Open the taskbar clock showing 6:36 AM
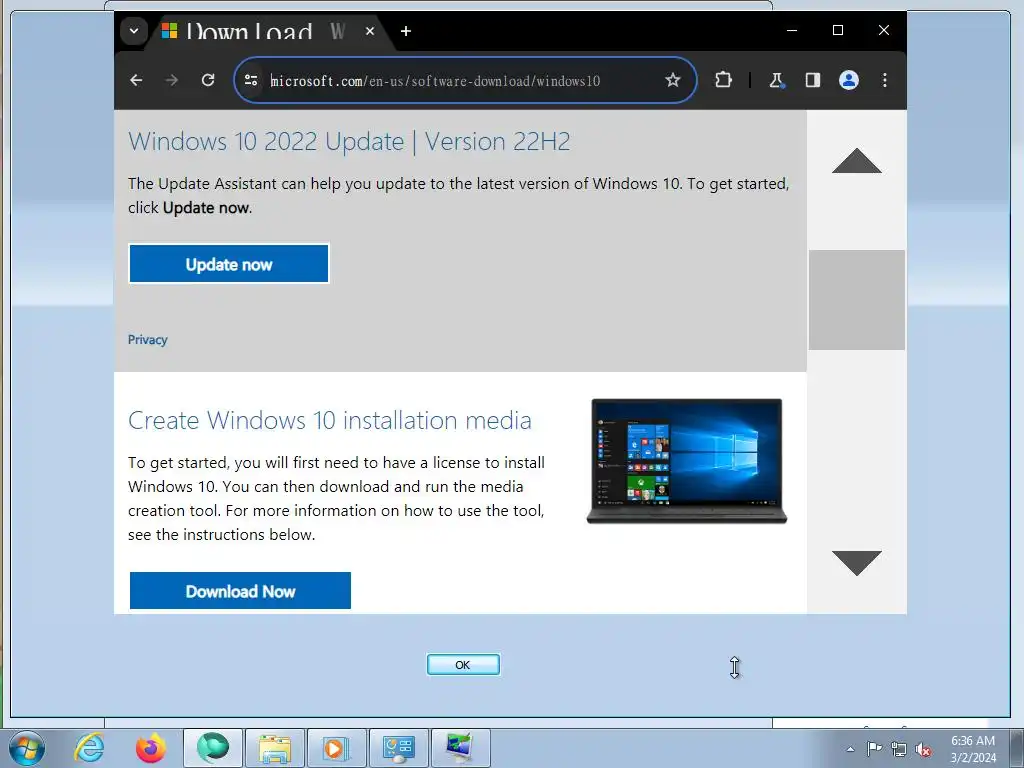 point(973,749)
